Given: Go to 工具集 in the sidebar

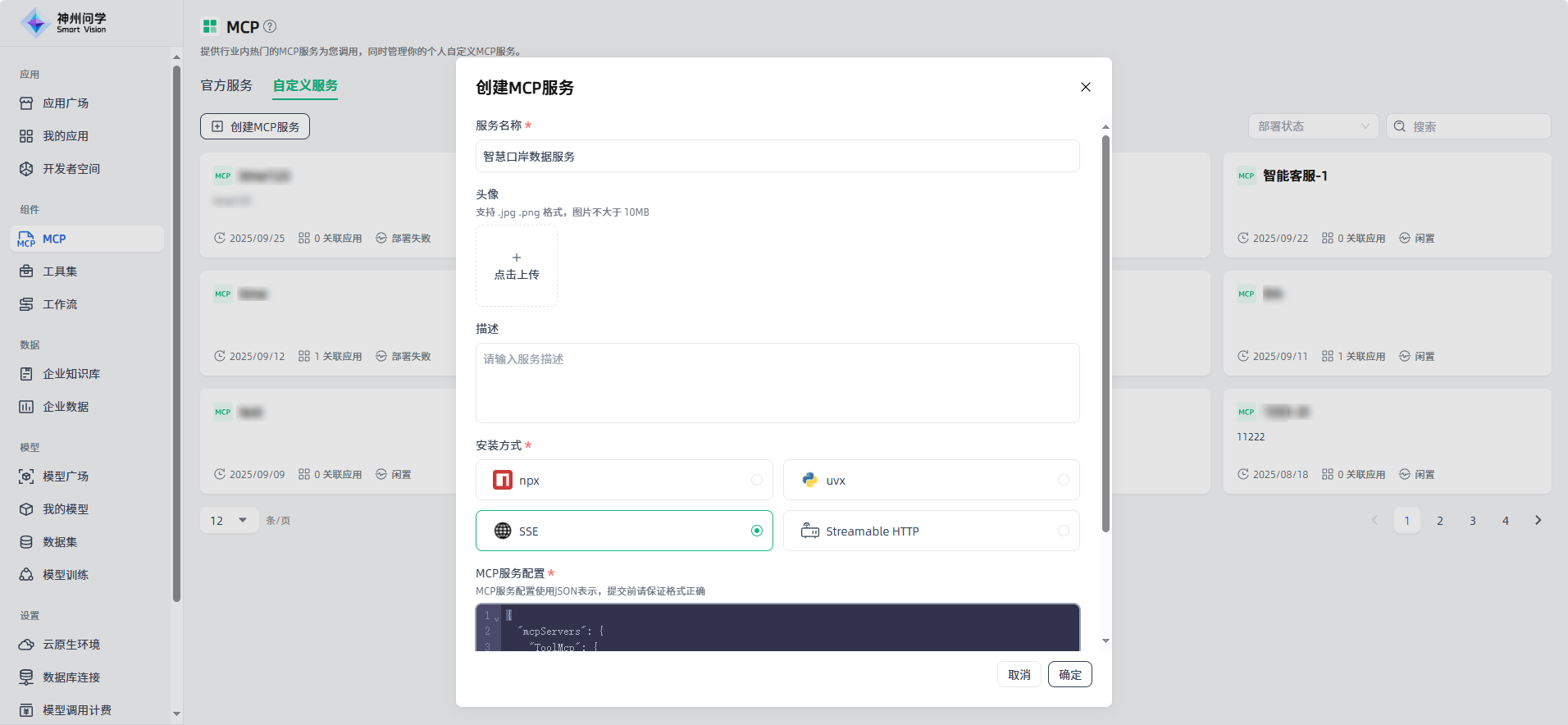Looking at the screenshot, I should coord(59,271).
